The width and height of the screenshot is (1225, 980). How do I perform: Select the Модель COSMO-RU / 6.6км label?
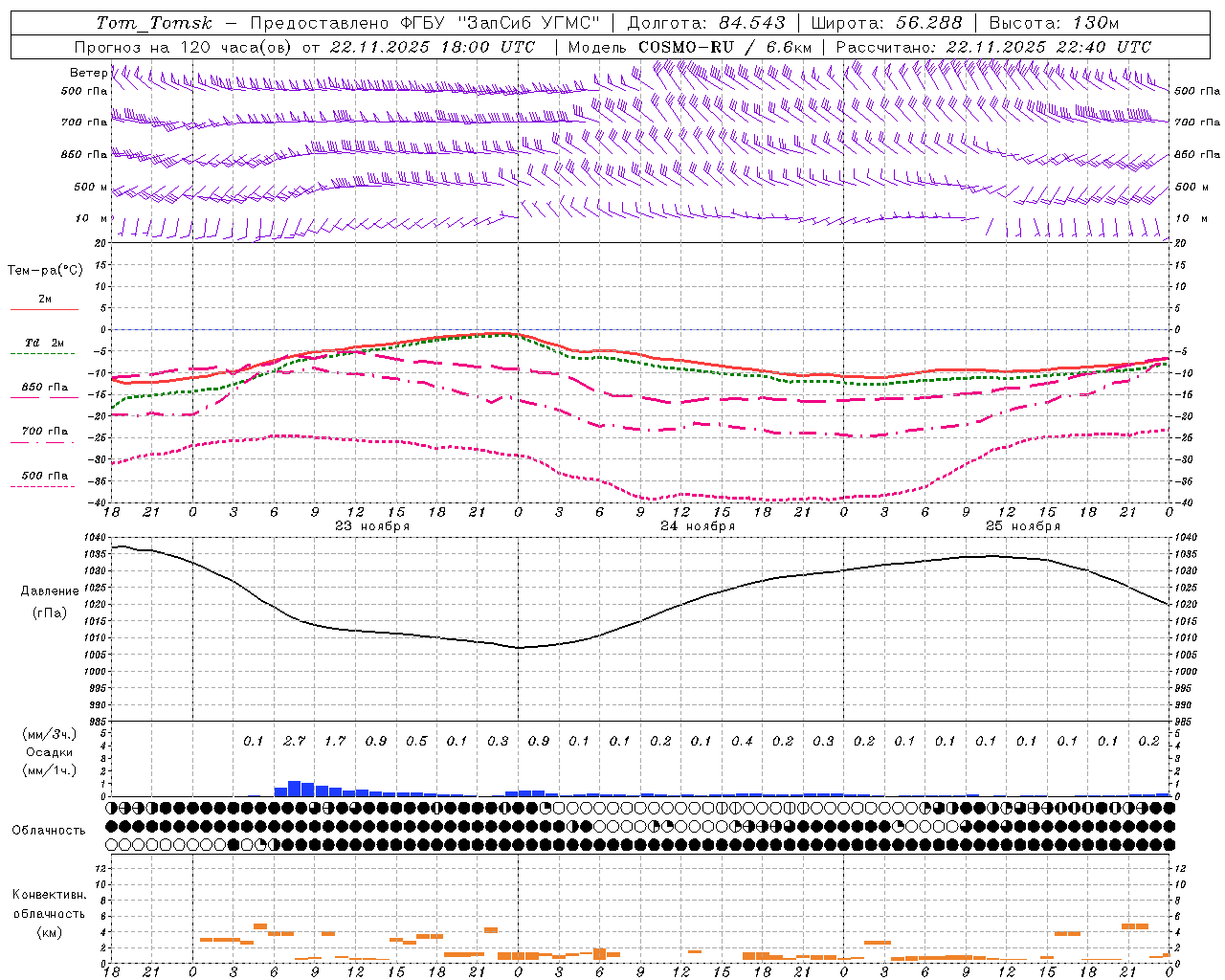click(x=690, y=47)
